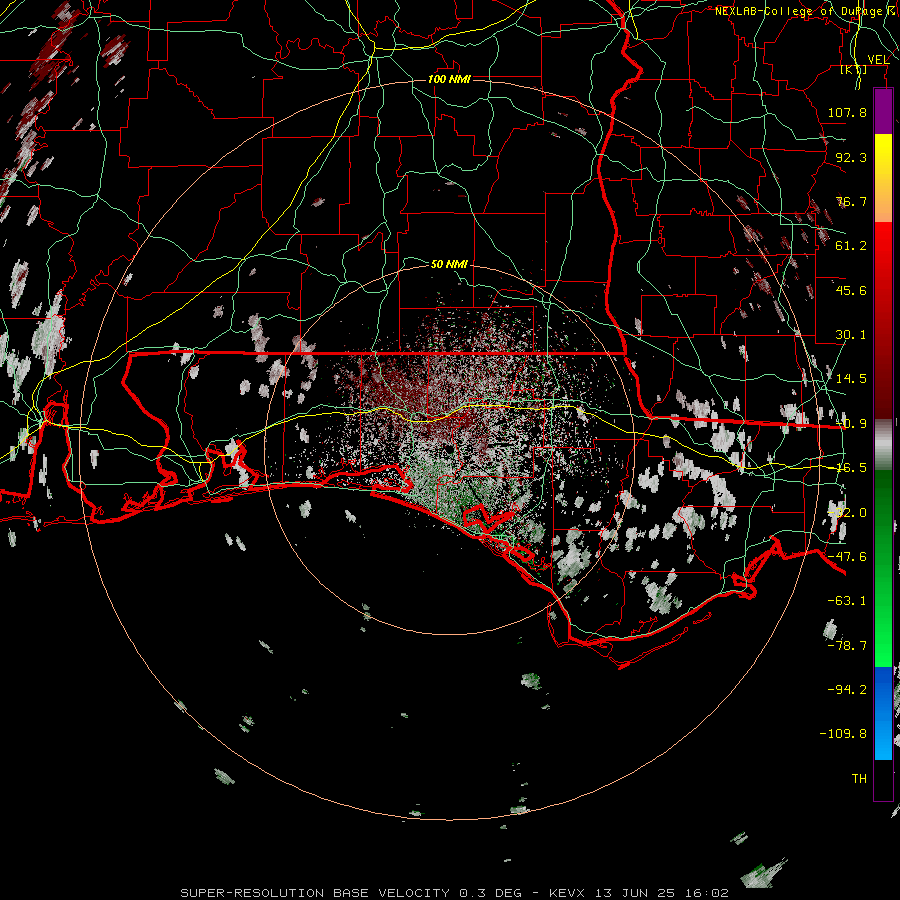Click the 100 NMI range ring label
The width and height of the screenshot is (900, 900).
pos(449,79)
